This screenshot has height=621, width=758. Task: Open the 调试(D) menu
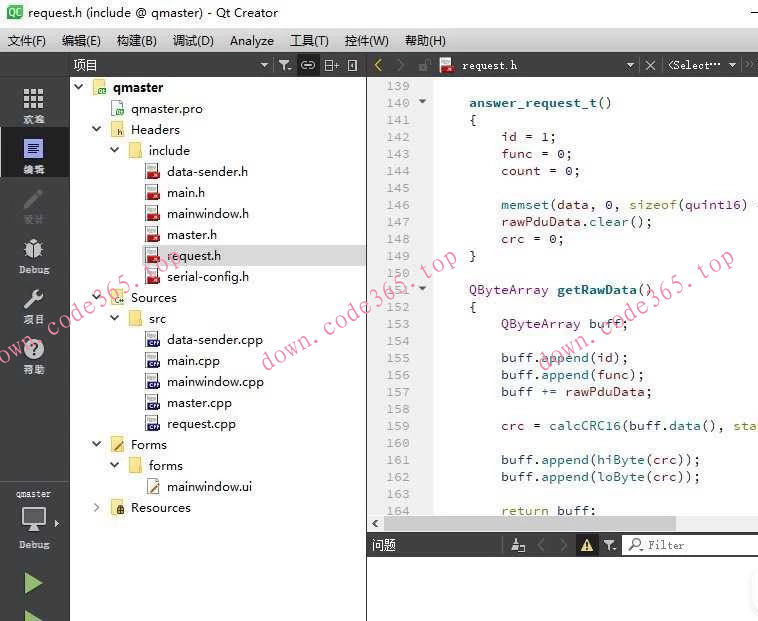coord(193,41)
